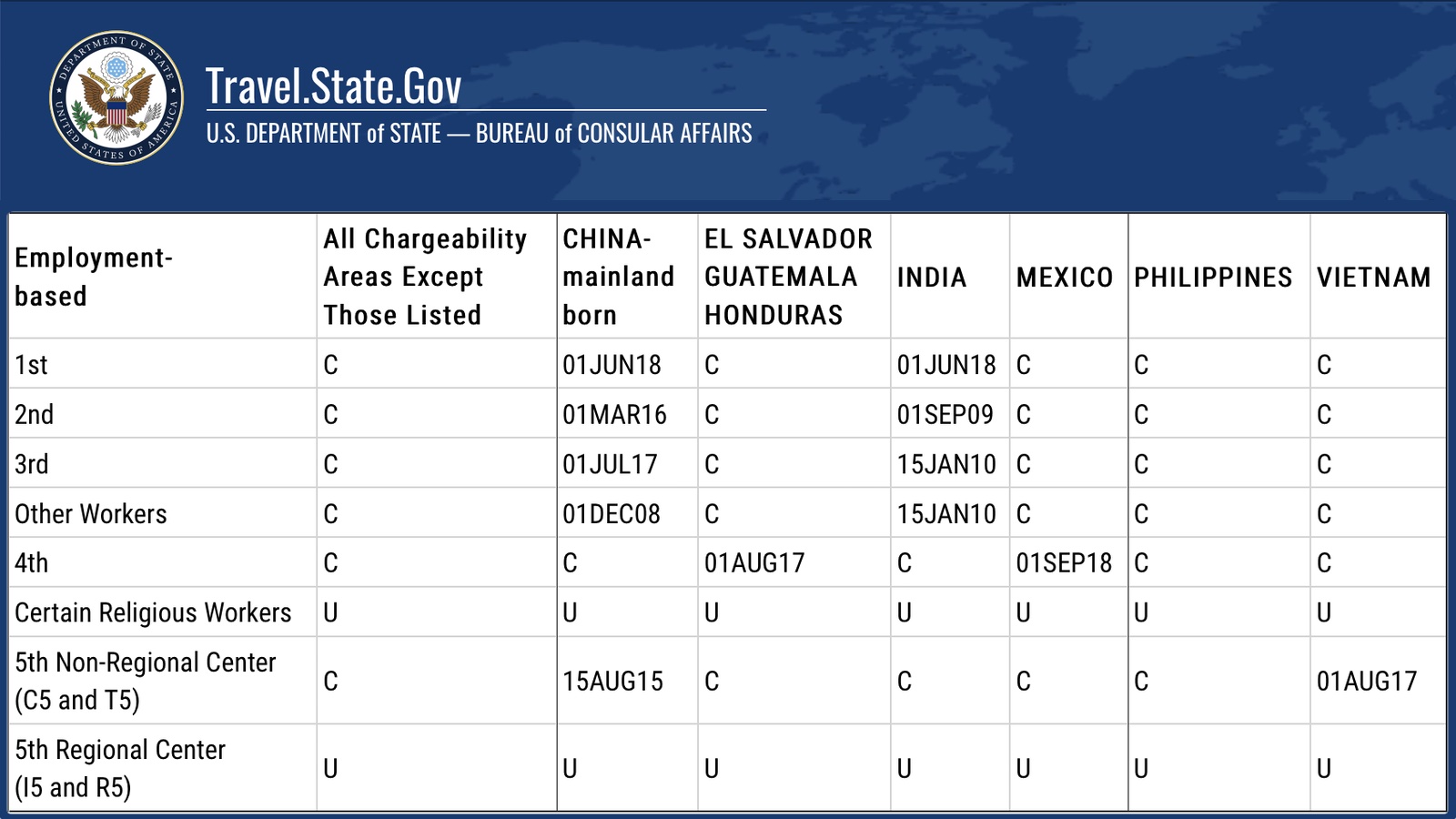Select China 3rd preference date 01JUL17
The height and width of the screenshot is (819, 1456).
(610, 464)
